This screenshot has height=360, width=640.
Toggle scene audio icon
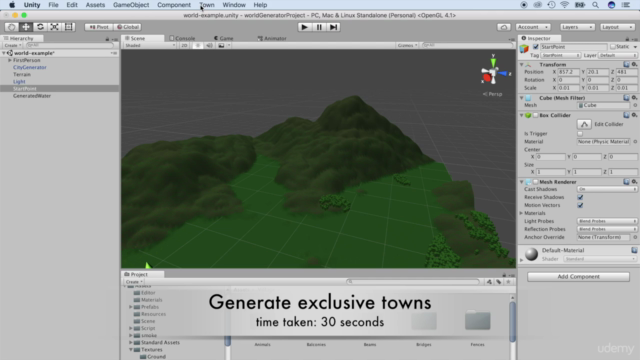(209, 45)
